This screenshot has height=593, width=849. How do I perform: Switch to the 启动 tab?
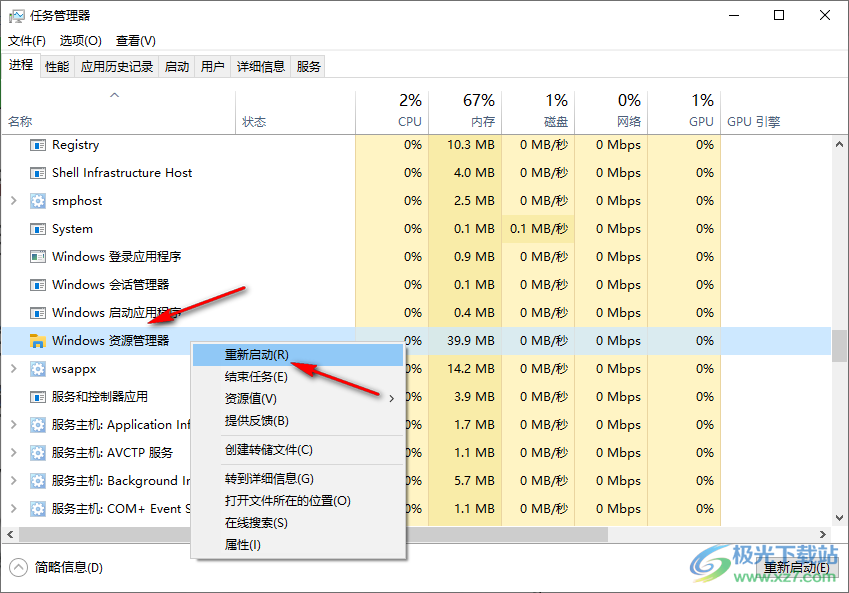(177, 67)
